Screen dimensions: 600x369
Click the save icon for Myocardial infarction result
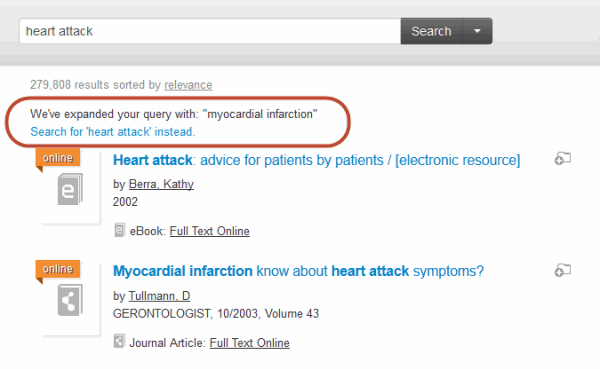point(562,271)
